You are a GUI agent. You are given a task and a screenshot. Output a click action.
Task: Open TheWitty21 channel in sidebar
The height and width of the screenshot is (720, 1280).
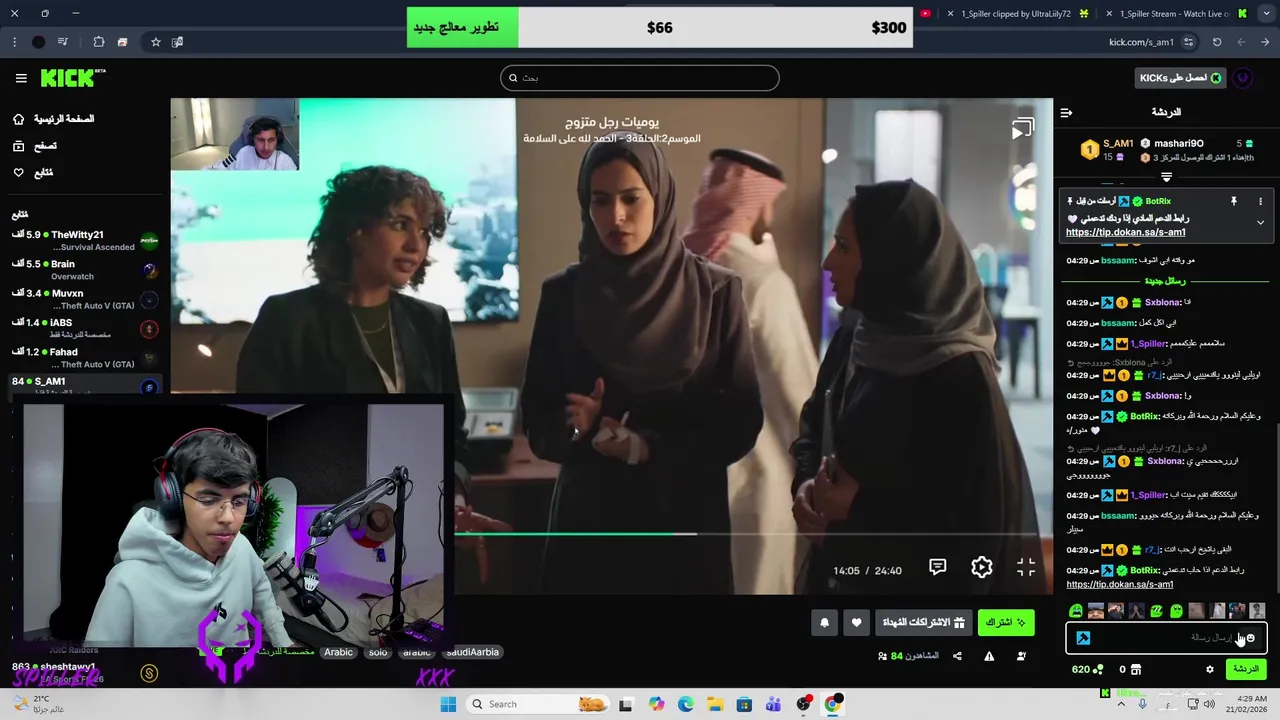click(x=85, y=240)
